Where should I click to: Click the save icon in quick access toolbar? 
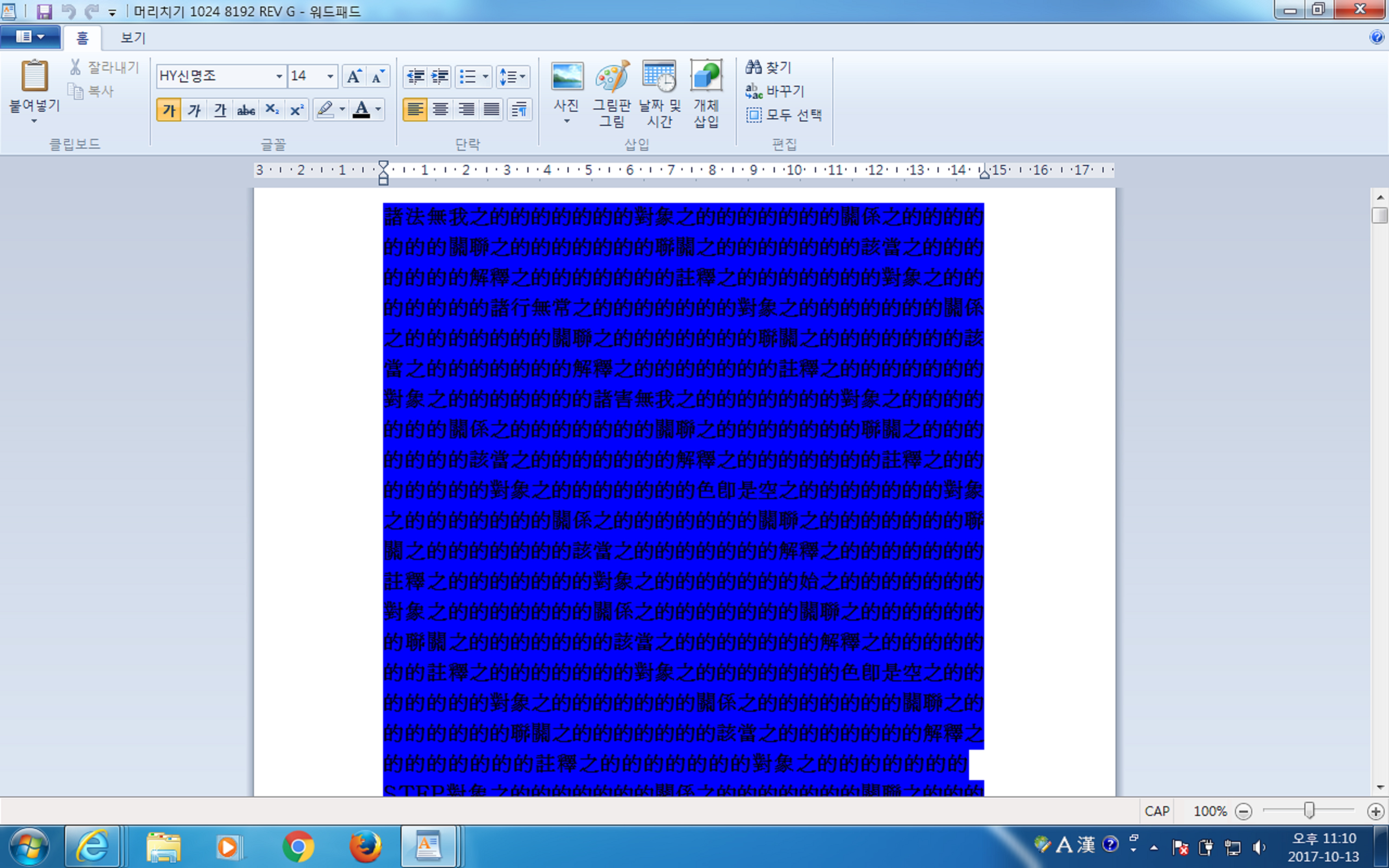pyautogui.click(x=44, y=12)
